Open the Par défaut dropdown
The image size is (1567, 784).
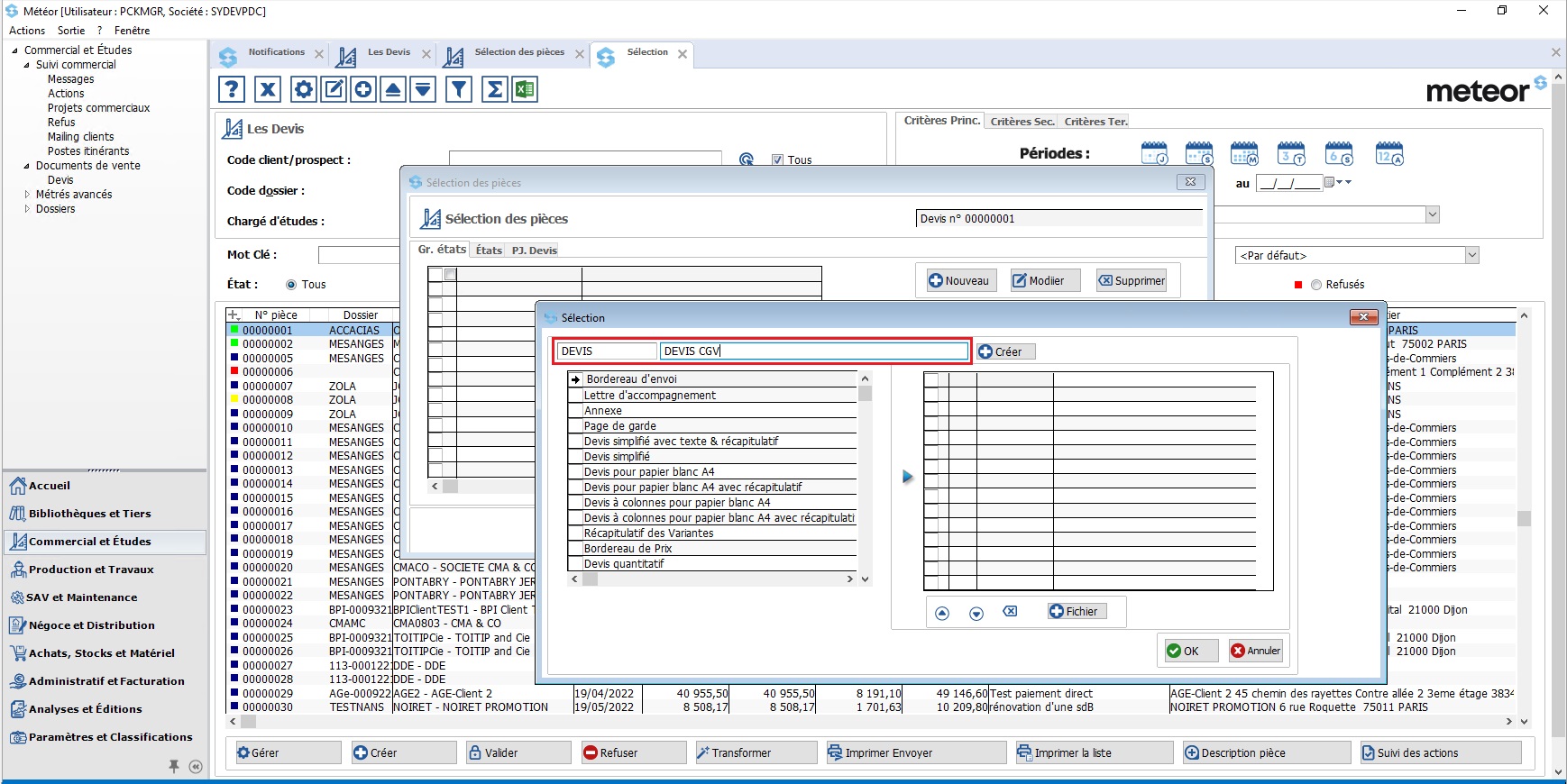1472,255
